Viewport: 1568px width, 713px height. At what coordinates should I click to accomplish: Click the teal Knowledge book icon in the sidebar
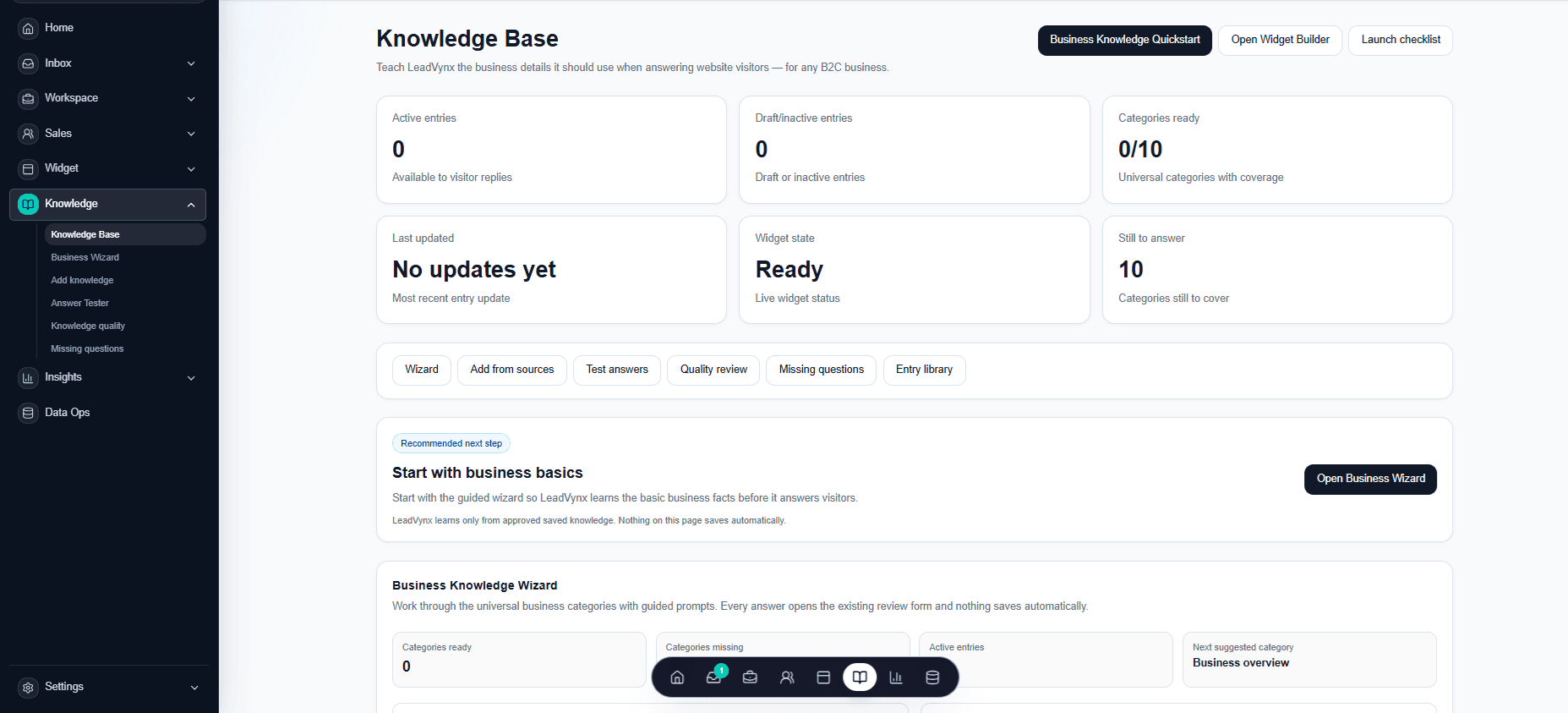(28, 204)
